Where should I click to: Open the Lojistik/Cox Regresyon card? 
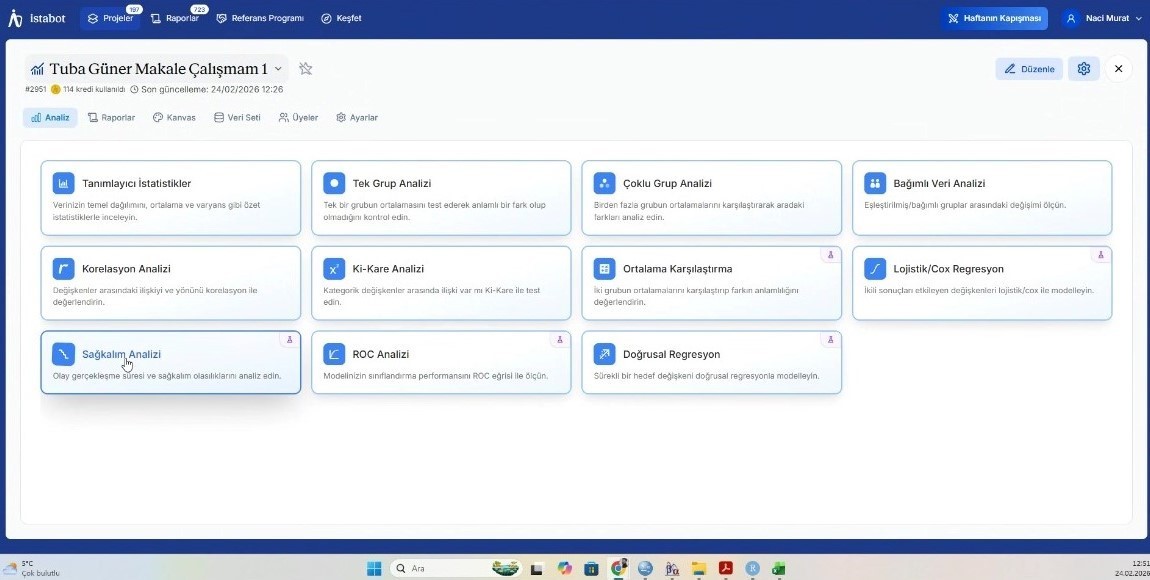[981, 283]
